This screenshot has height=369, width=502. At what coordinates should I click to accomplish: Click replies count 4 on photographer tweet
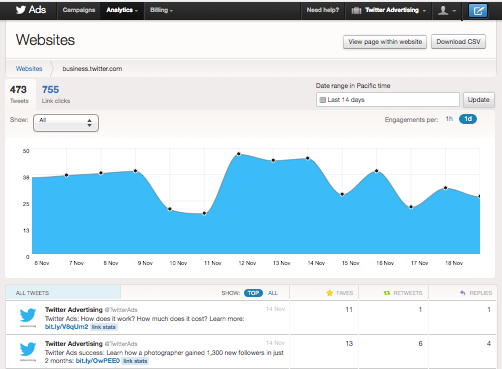tap(489, 343)
